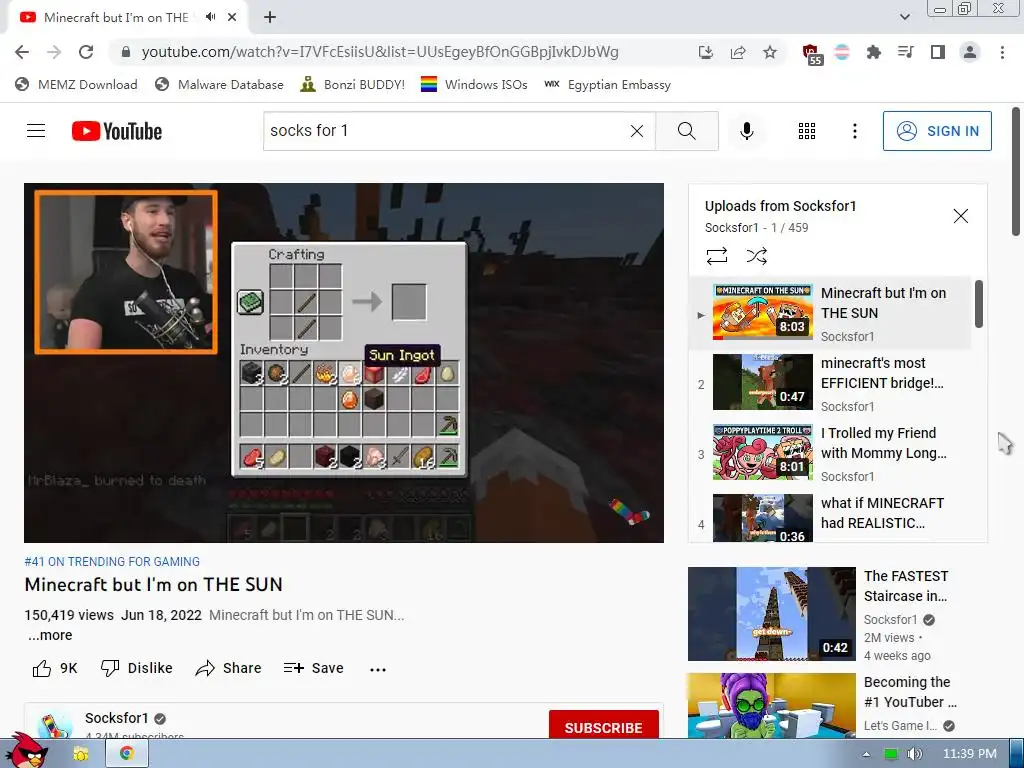The width and height of the screenshot is (1024, 768).
Task: Click the Socksfor1 sock watermark in video
Action: [630, 512]
